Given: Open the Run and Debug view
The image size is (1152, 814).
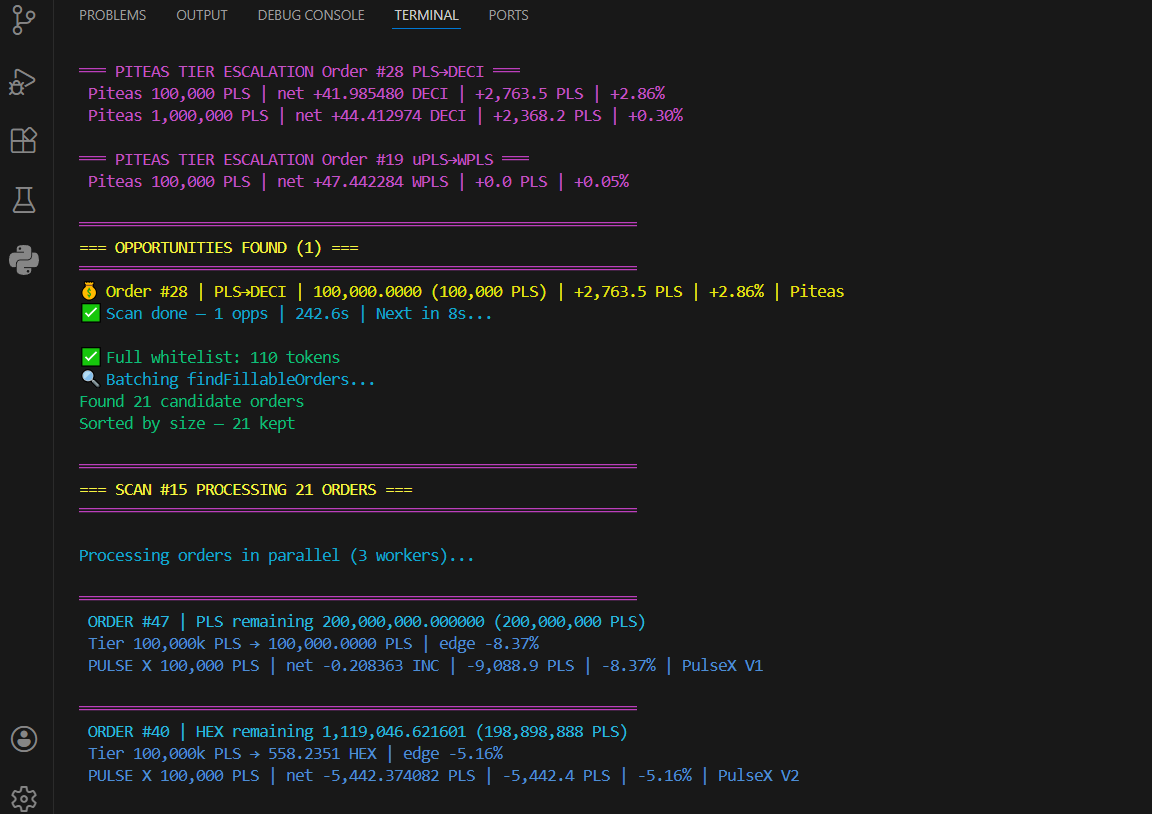Looking at the screenshot, I should point(23,82).
